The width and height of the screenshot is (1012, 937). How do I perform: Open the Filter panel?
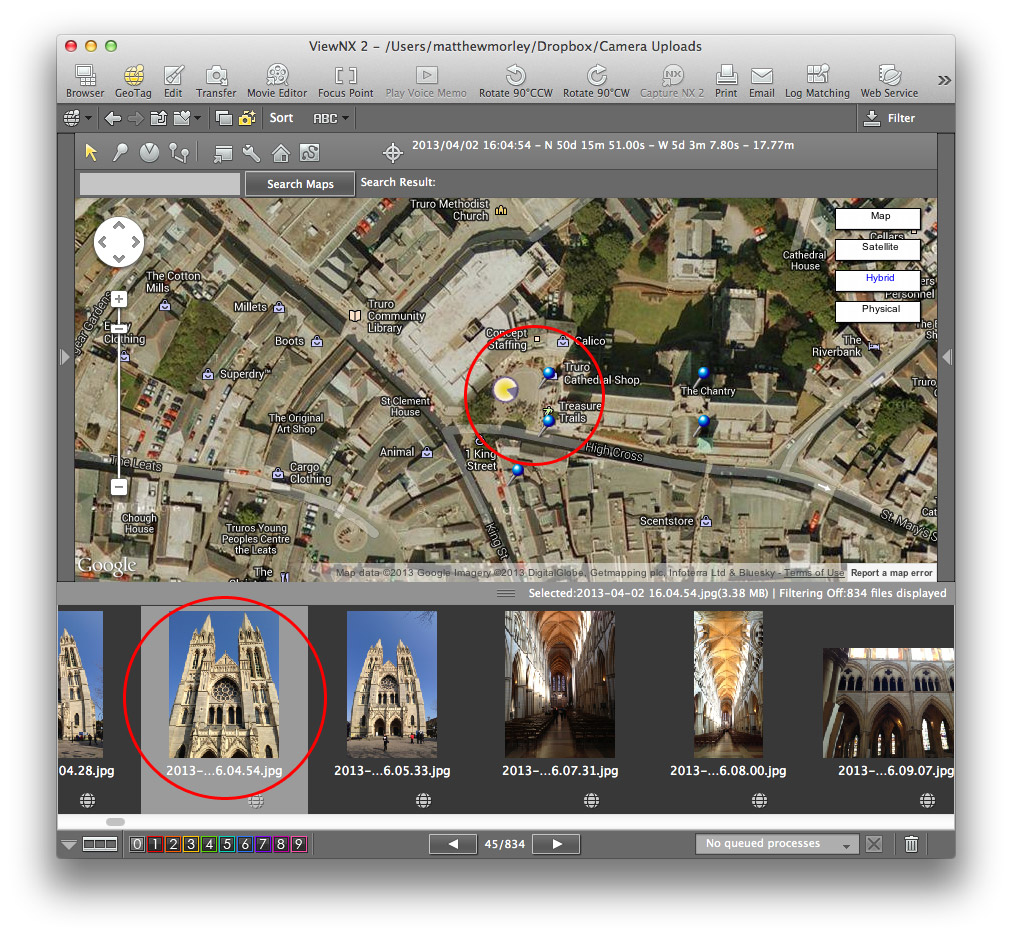point(891,118)
